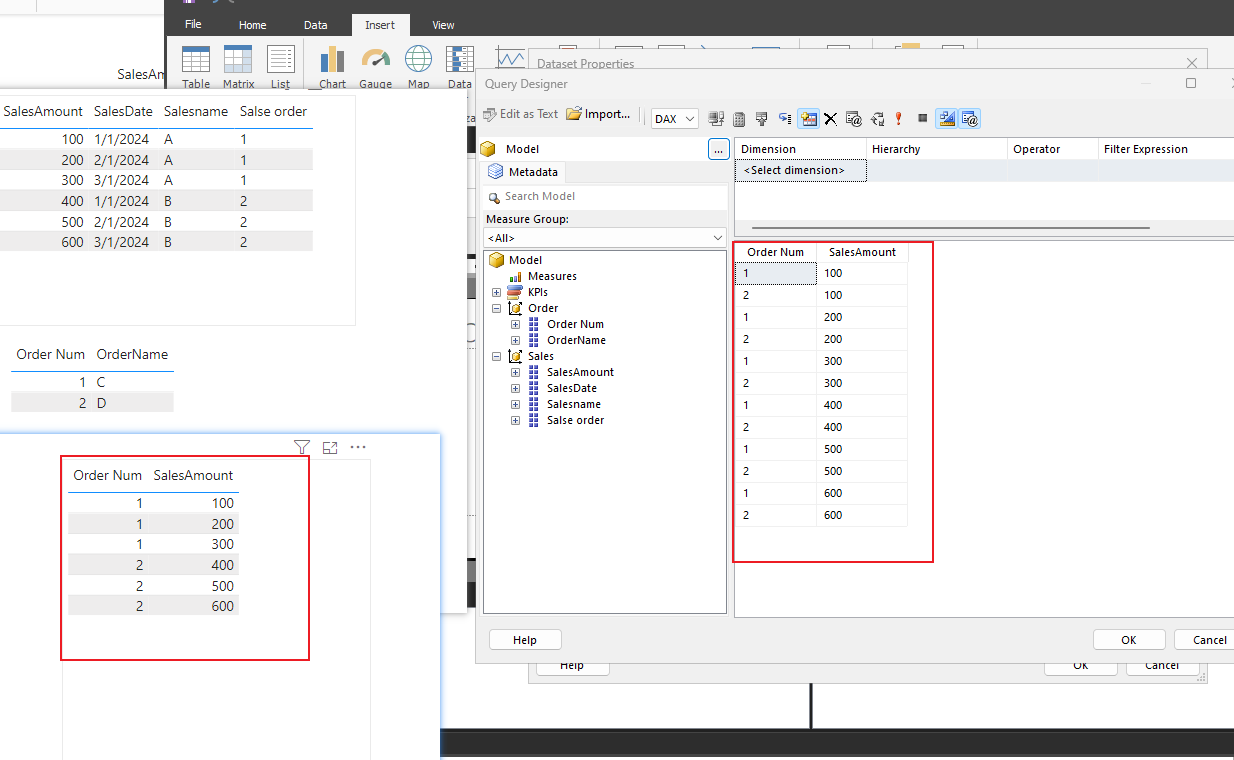Toggle the Auto Execute icon

785,118
